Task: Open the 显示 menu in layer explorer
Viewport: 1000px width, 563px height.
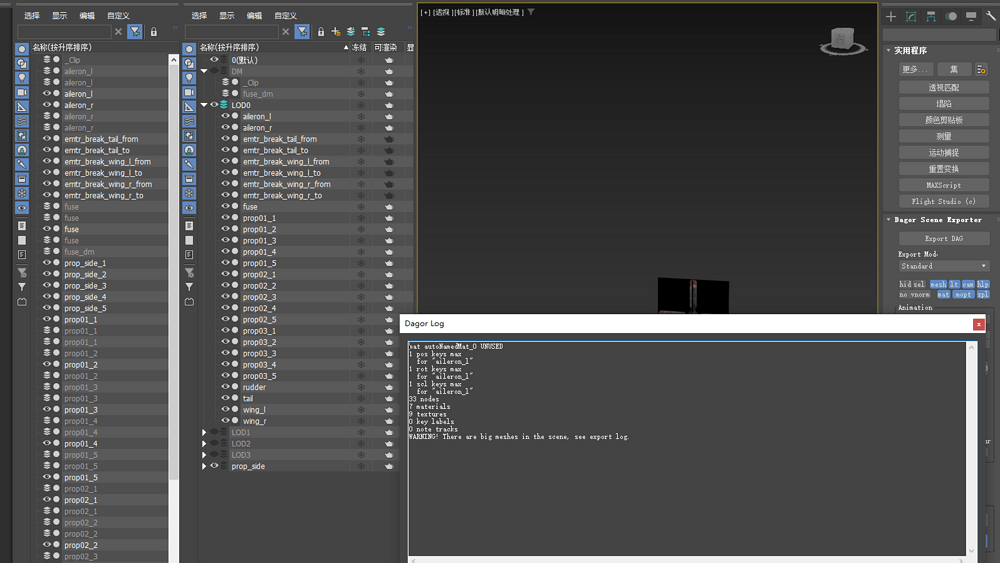Action: (227, 16)
